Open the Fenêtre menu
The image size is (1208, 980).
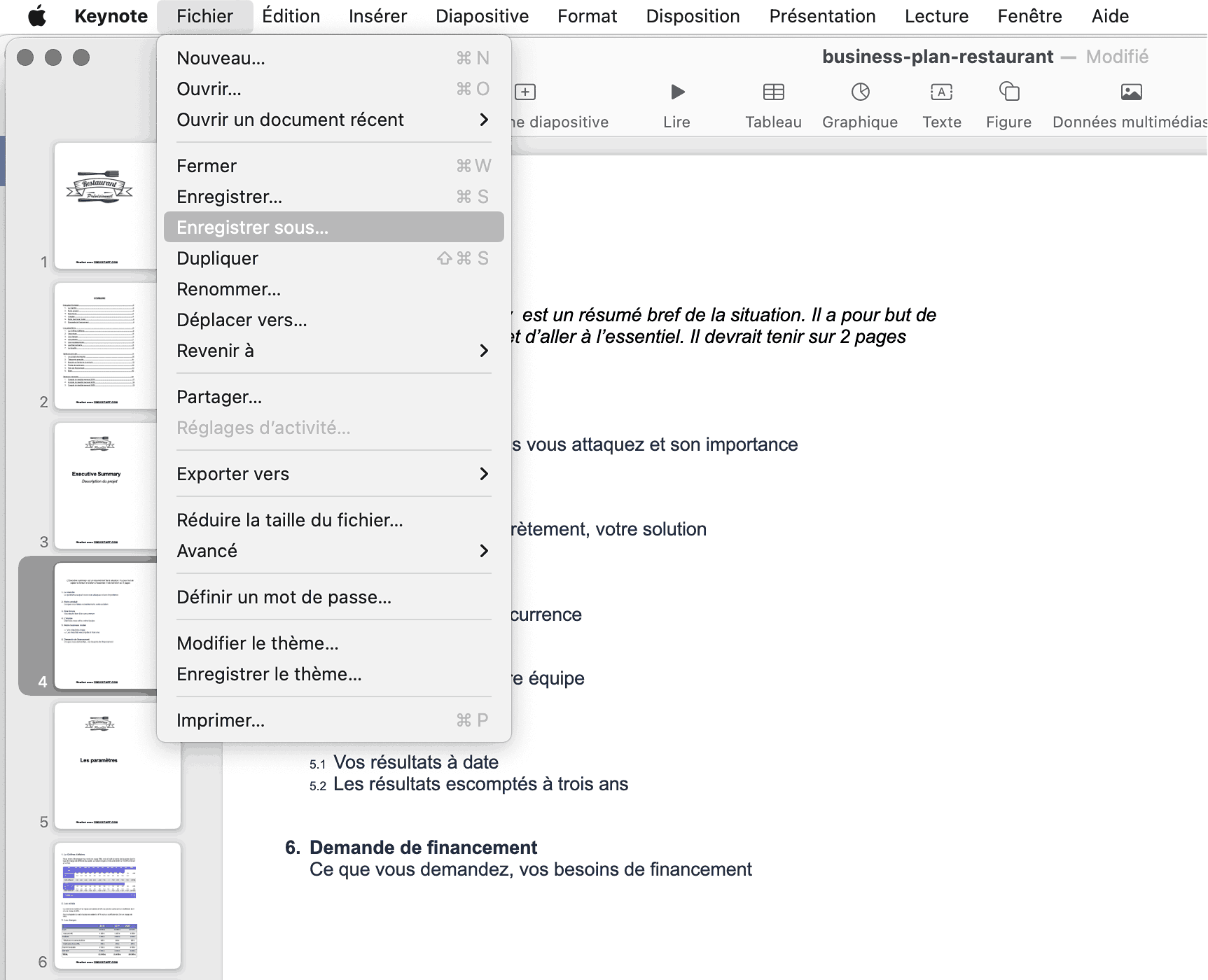tap(1029, 16)
